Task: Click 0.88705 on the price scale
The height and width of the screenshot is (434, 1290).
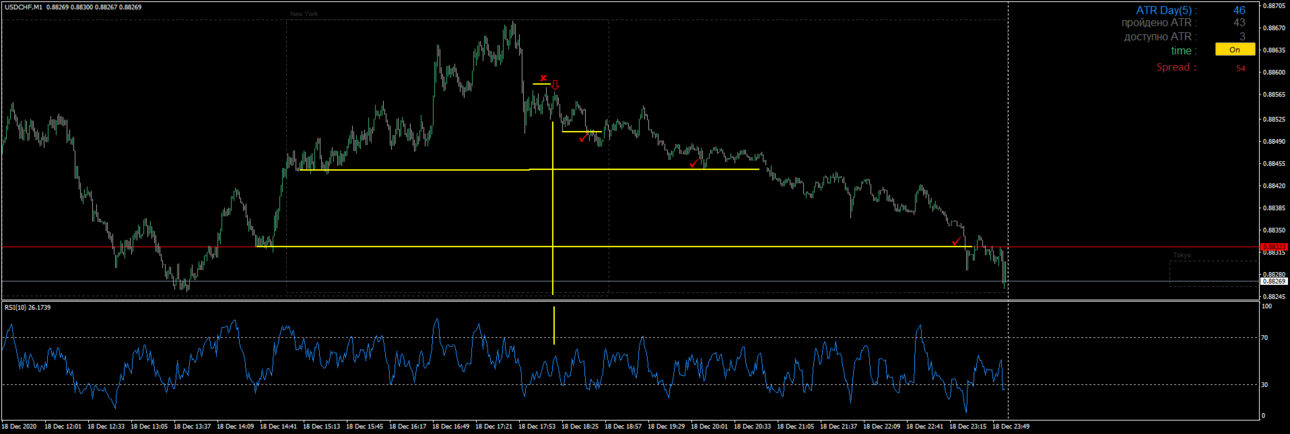Action: click(x=1274, y=5)
